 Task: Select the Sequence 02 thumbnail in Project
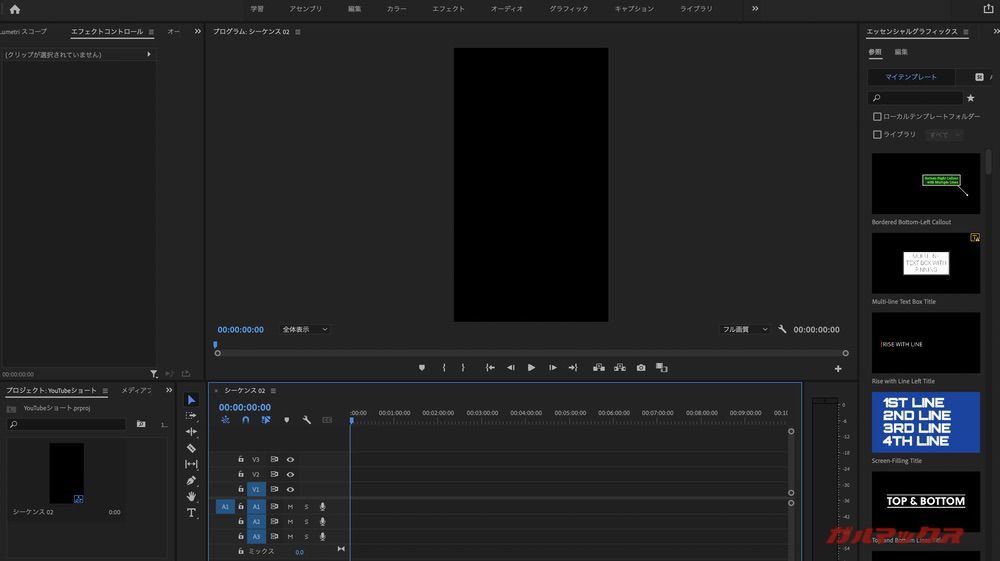click(67, 473)
